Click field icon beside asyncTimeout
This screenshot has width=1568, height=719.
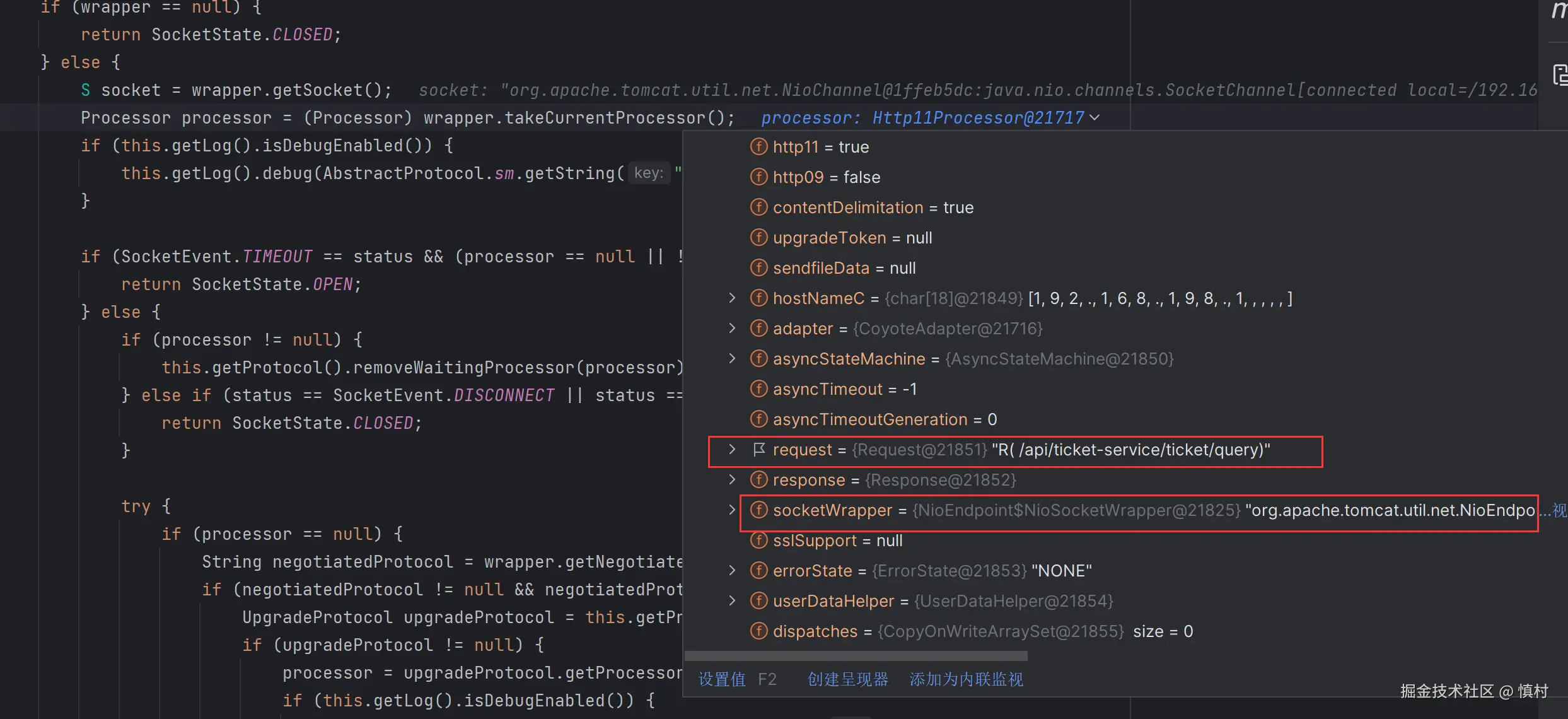[x=758, y=389]
